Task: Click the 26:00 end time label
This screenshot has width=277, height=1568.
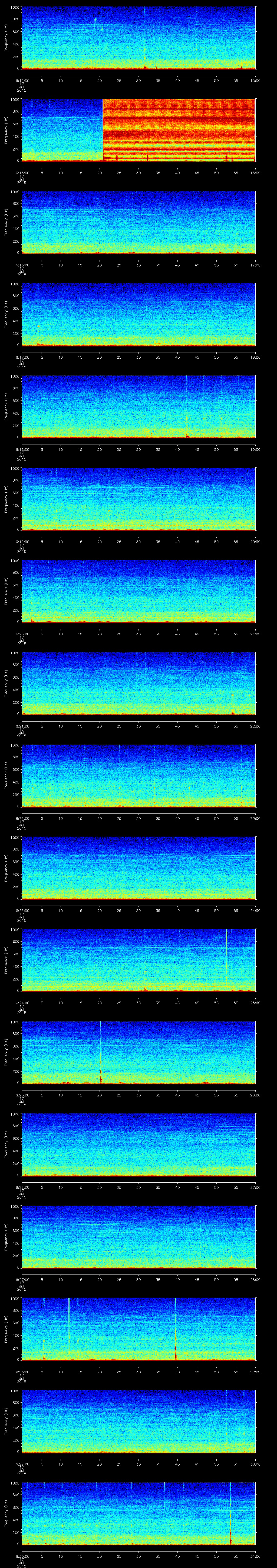Action: coord(256,1095)
